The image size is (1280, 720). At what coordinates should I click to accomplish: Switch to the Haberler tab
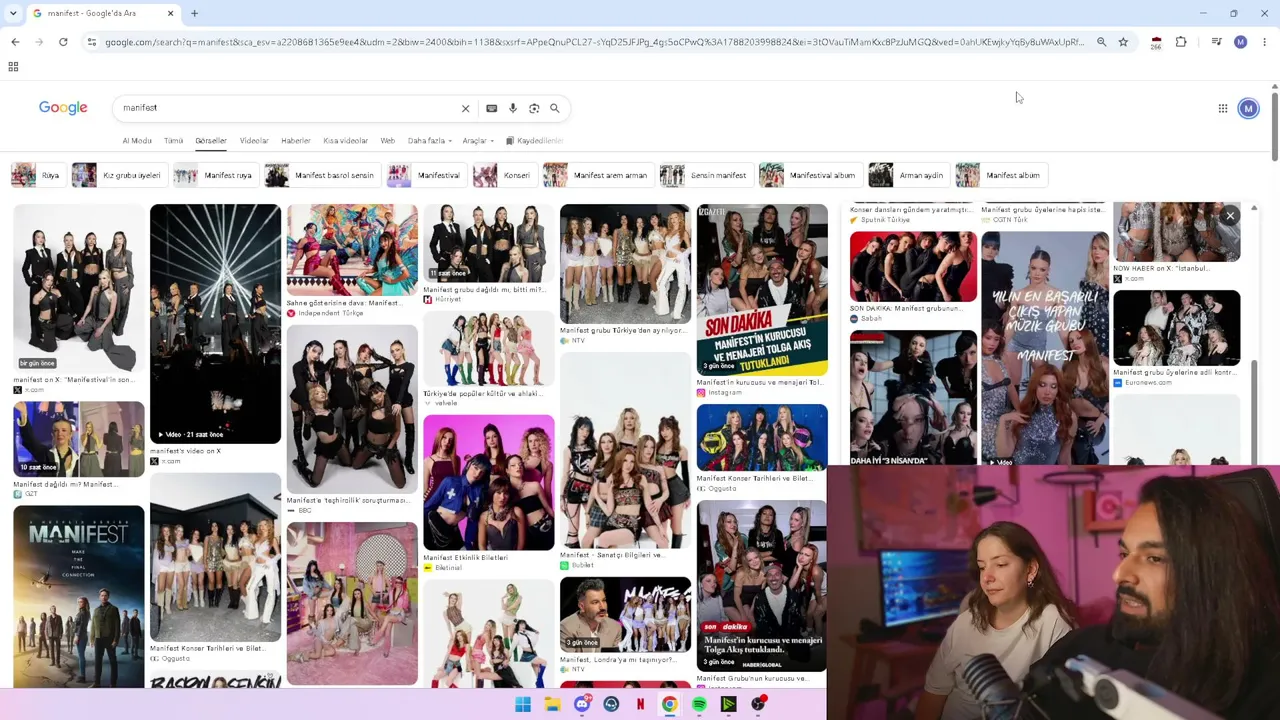pos(296,141)
